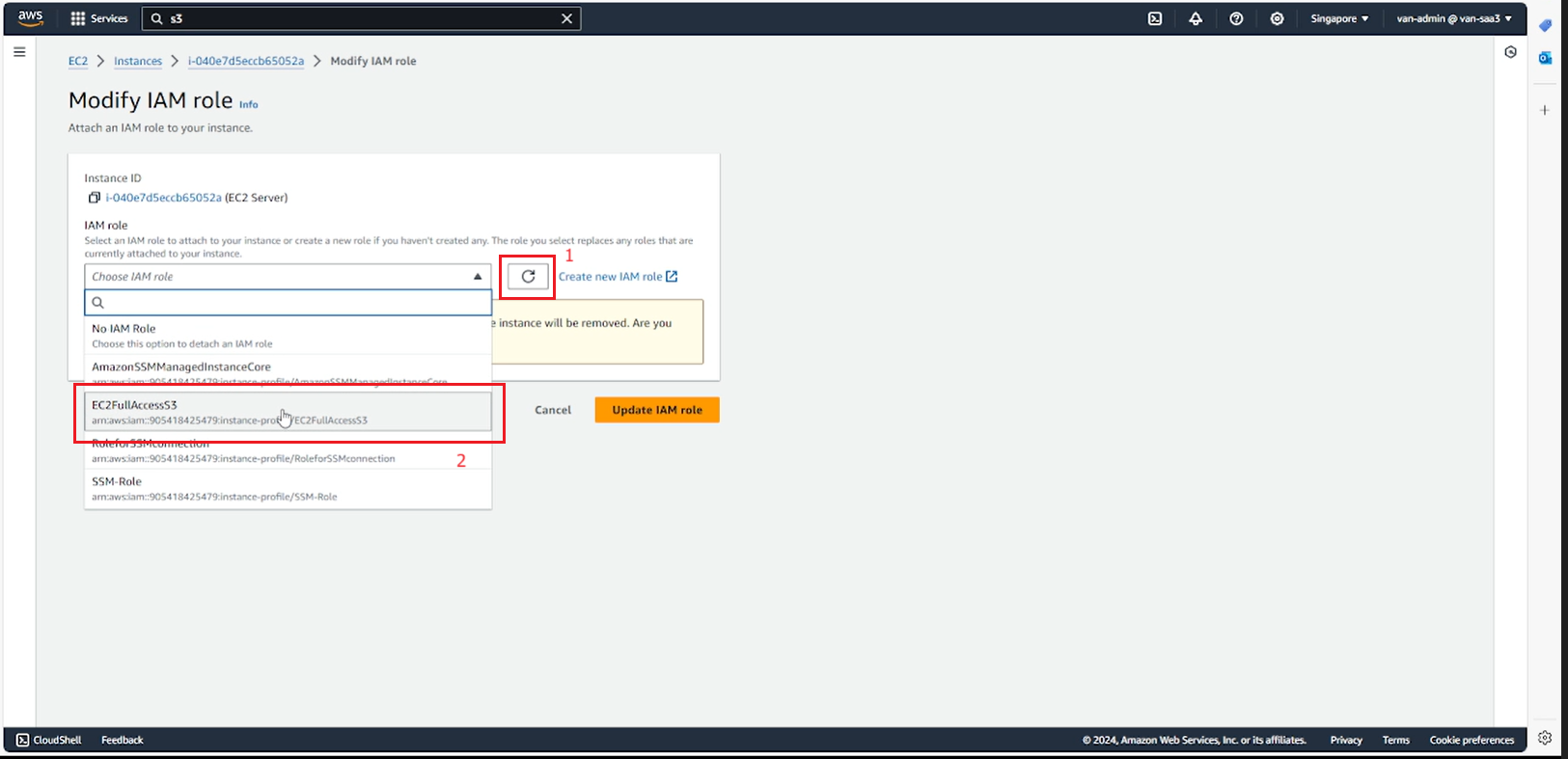Open the help question mark menu

(x=1236, y=18)
